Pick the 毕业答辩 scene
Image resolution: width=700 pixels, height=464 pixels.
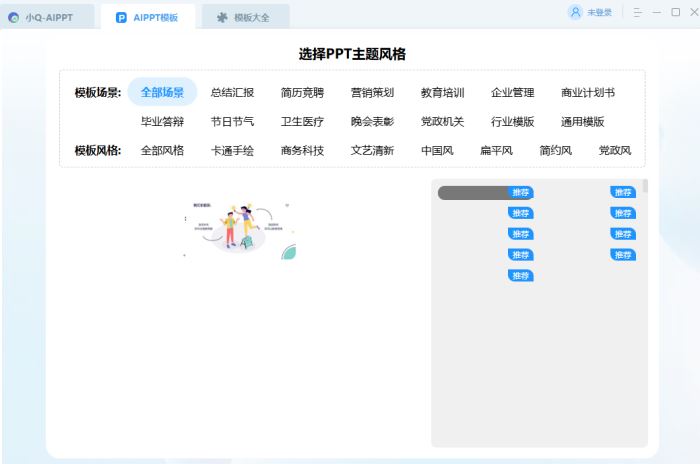(162, 121)
